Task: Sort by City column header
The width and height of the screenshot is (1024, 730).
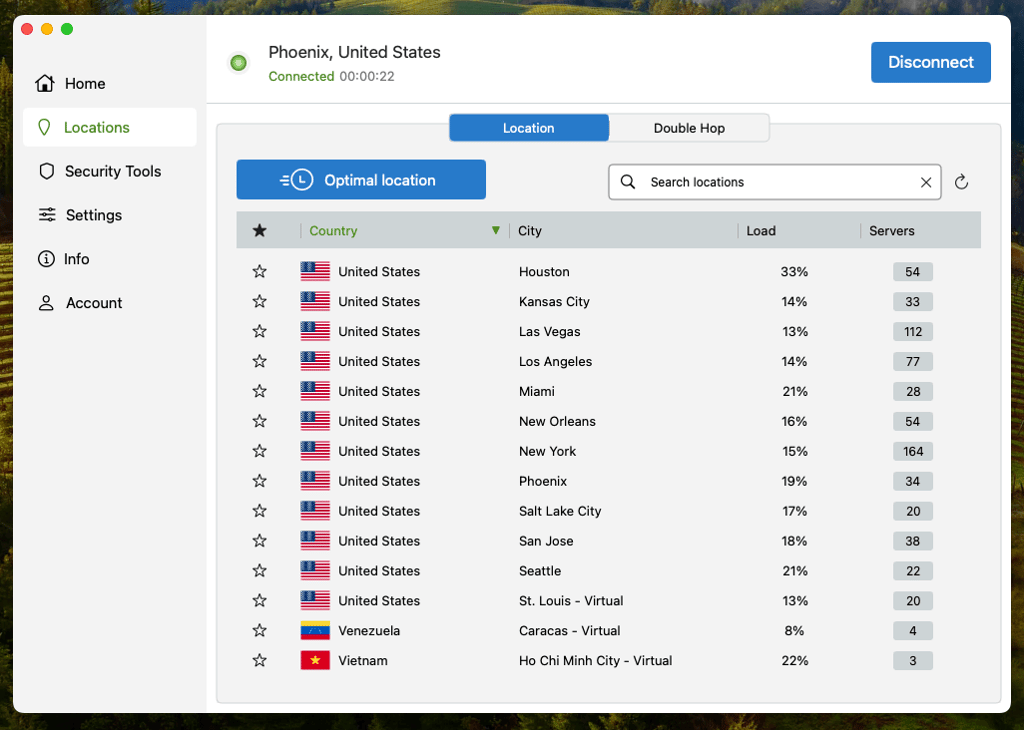Action: [530, 230]
